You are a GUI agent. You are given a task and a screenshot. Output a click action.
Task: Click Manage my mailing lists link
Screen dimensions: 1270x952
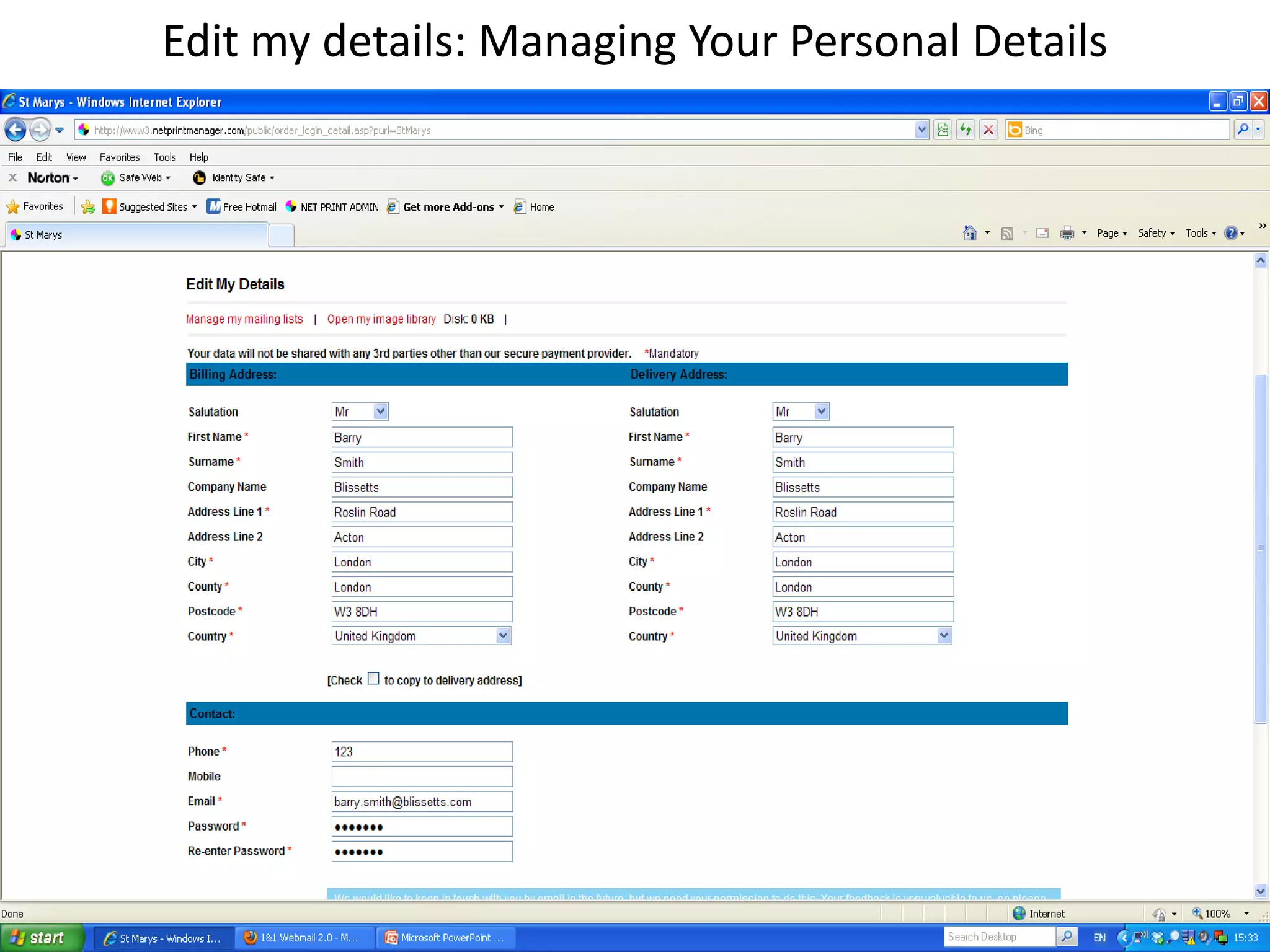244,319
